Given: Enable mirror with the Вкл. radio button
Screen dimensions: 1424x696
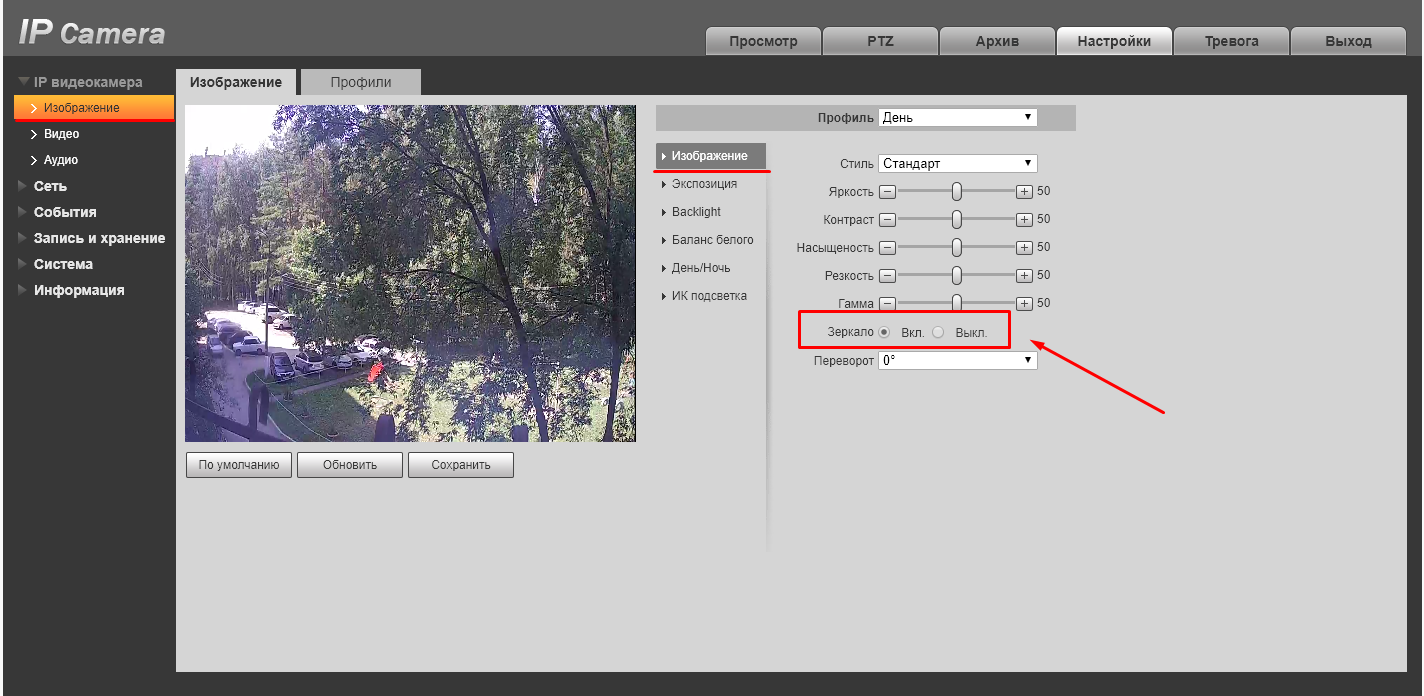Looking at the screenshot, I should 884,332.
